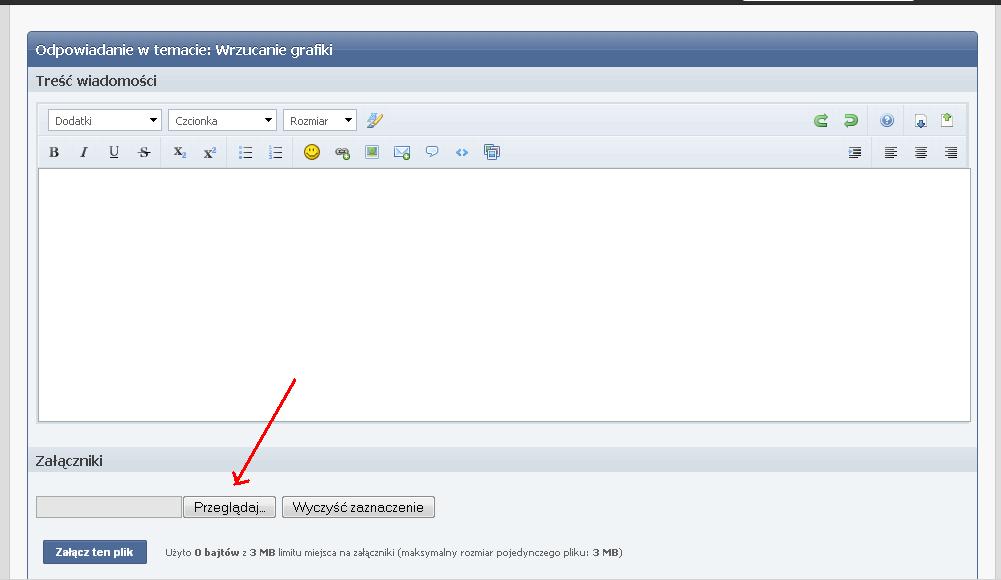Click the green undo arrow

click(x=821, y=121)
